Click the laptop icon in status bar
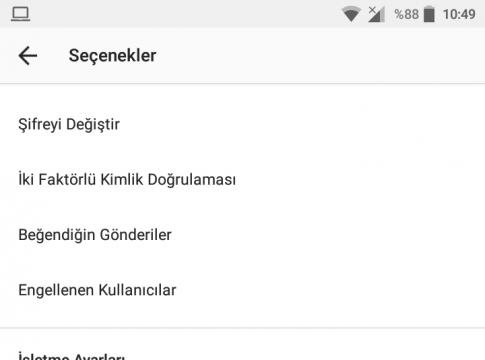Image resolution: width=485 pixels, height=360 pixels. click(21, 14)
